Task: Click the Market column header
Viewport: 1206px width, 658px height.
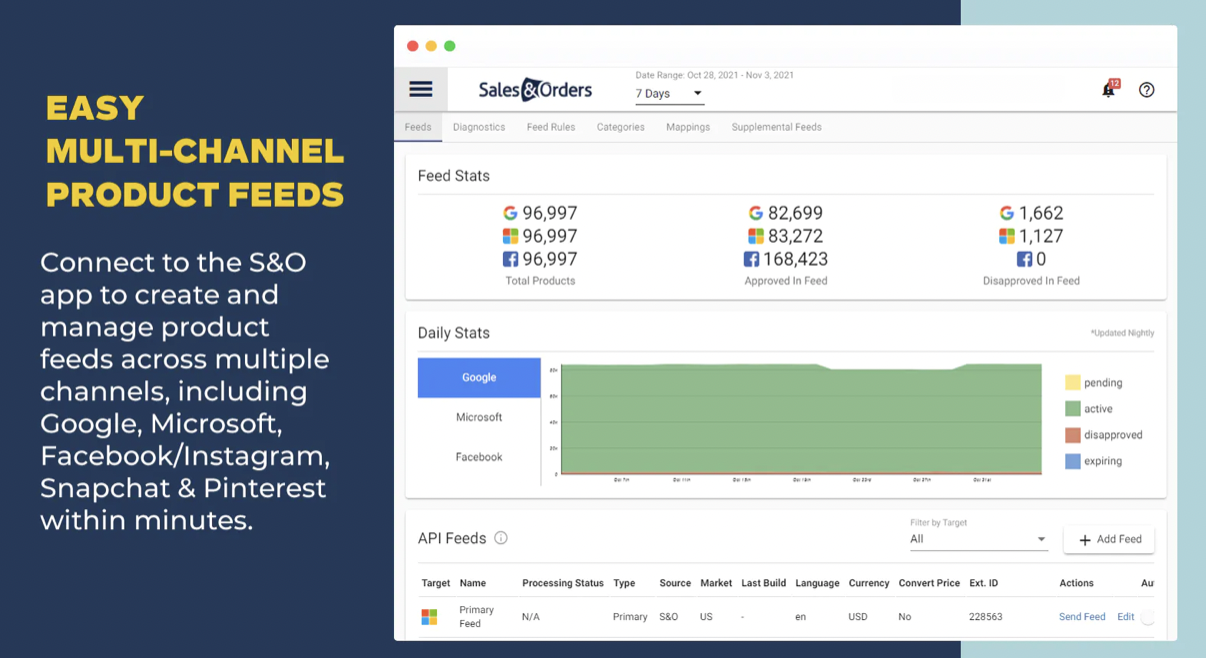Action: [x=716, y=583]
